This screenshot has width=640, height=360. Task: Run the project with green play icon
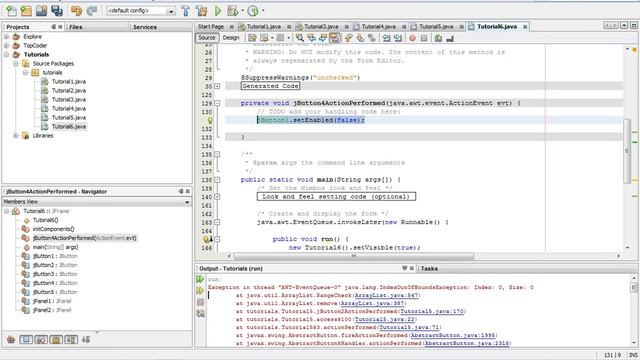[218, 11]
